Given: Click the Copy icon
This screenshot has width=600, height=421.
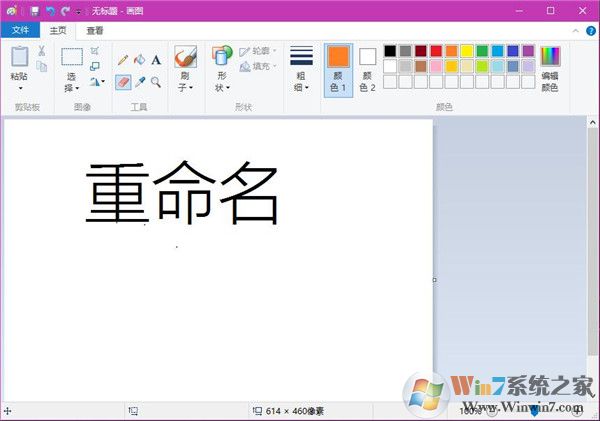Looking at the screenshot, I should (x=42, y=66).
